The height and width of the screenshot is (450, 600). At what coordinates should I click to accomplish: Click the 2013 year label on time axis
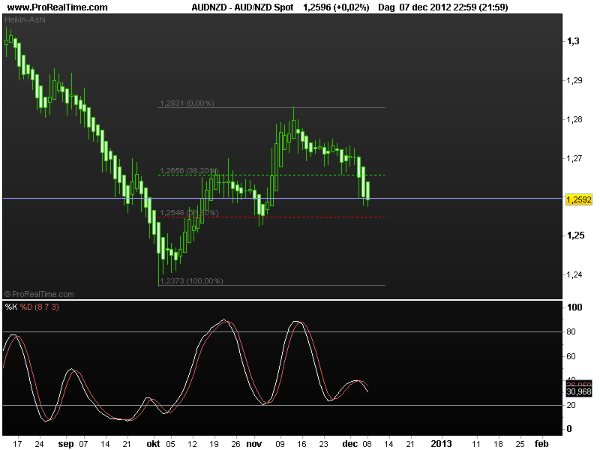tap(441, 443)
